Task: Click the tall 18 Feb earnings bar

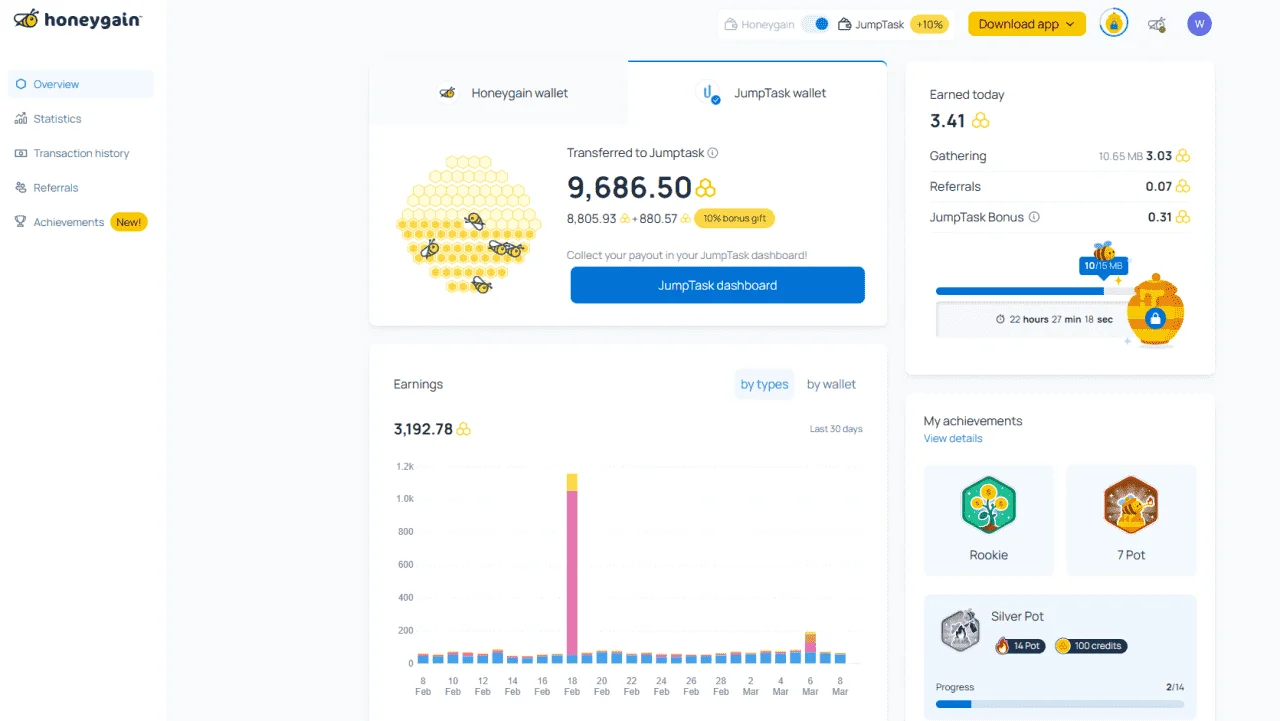Action: coord(572,568)
